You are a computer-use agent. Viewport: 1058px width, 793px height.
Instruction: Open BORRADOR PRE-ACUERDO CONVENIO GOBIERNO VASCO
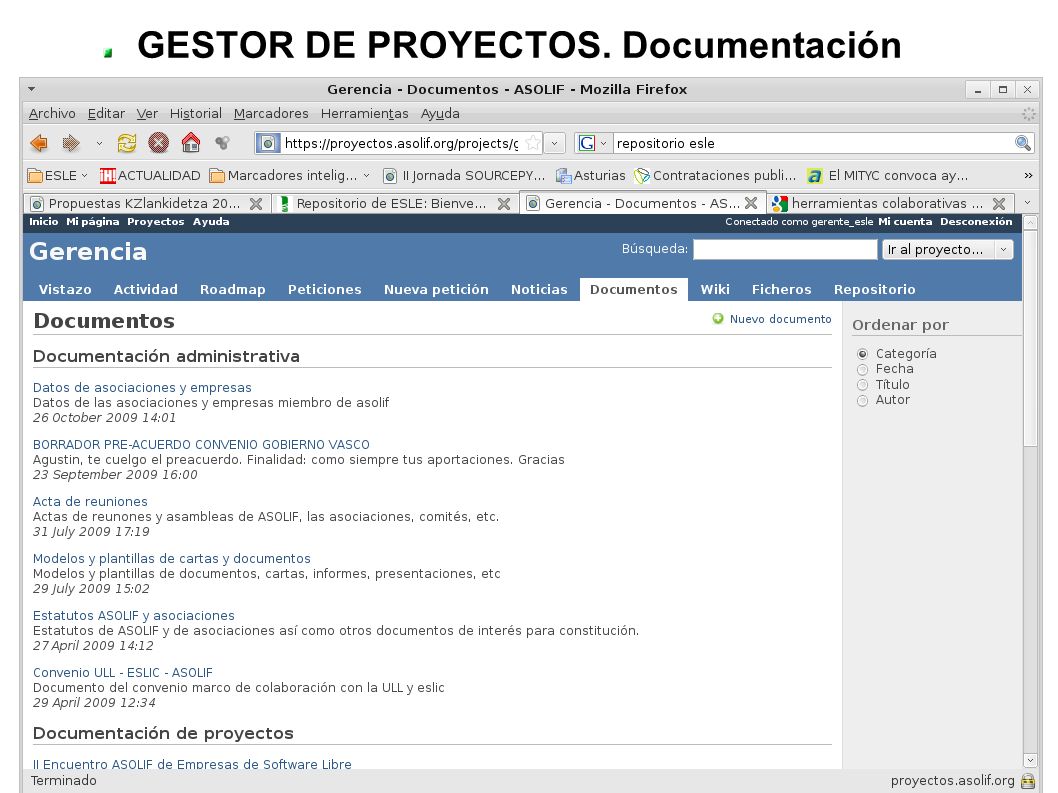pyautogui.click(x=201, y=445)
